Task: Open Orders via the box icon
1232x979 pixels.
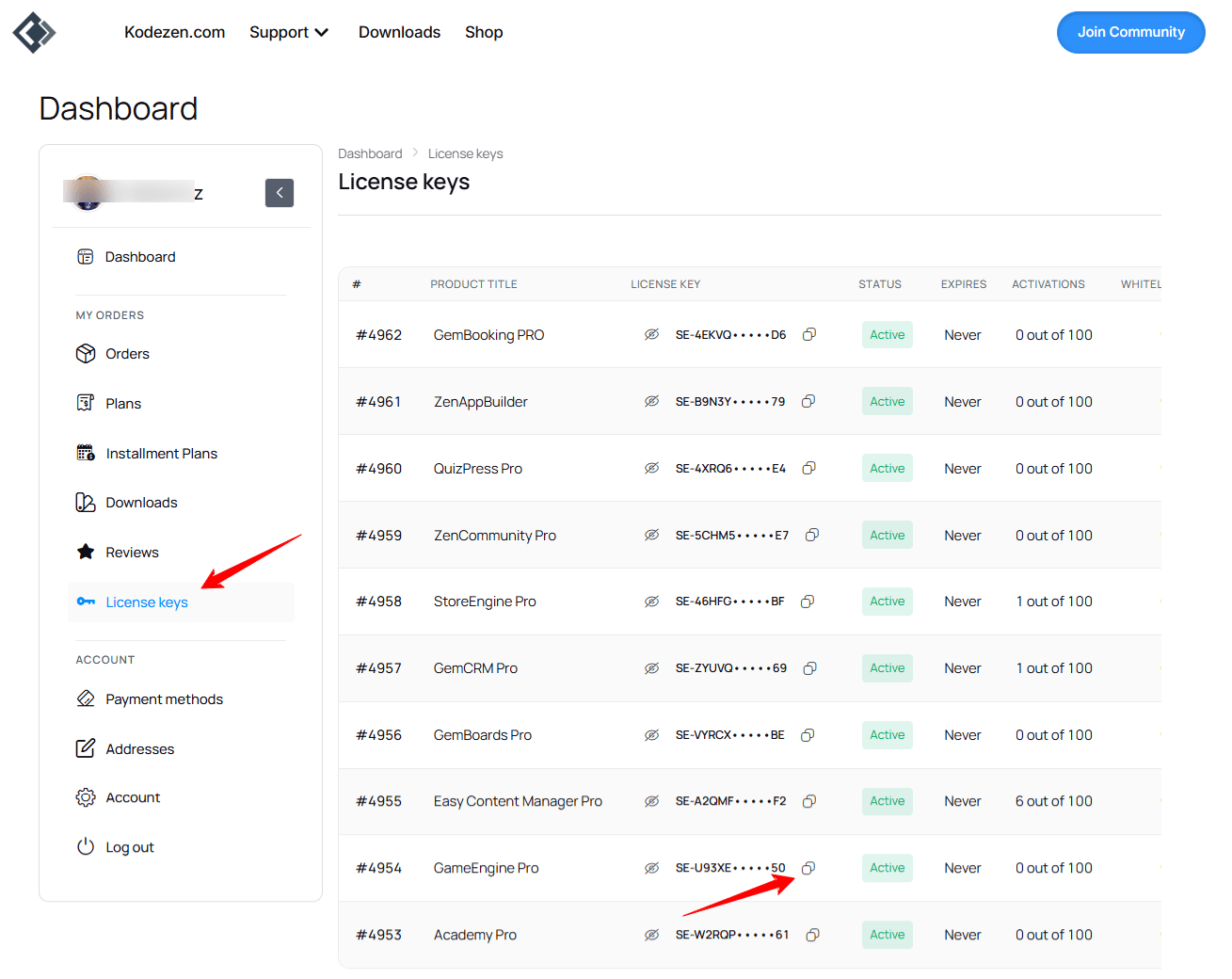Action: (86, 354)
